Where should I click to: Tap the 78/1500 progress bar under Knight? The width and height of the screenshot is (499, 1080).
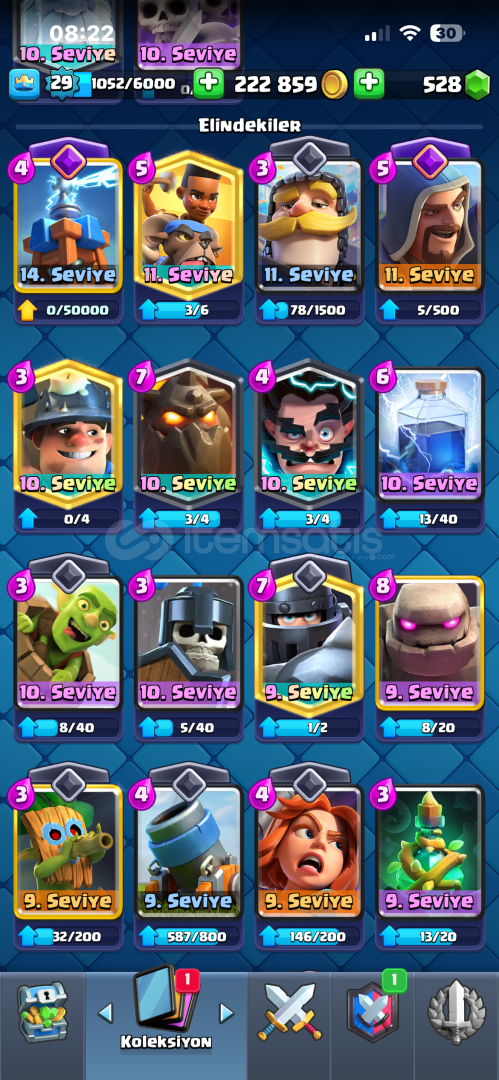tap(309, 311)
